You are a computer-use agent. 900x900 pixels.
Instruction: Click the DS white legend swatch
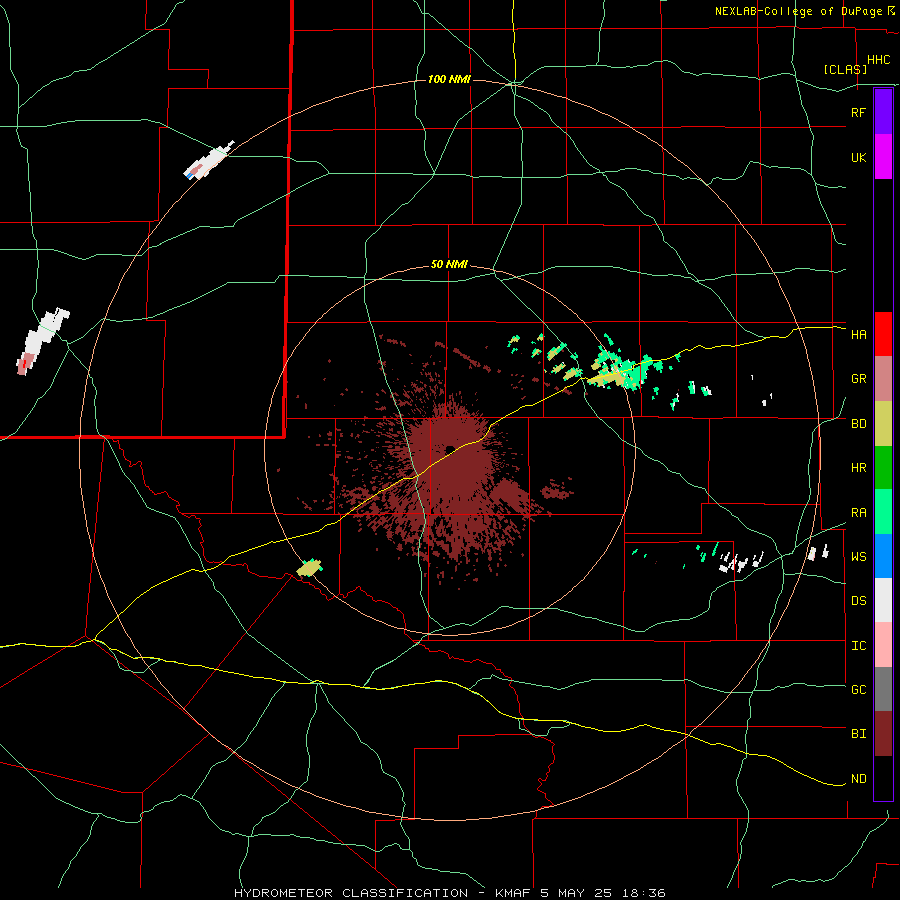[x=883, y=600]
